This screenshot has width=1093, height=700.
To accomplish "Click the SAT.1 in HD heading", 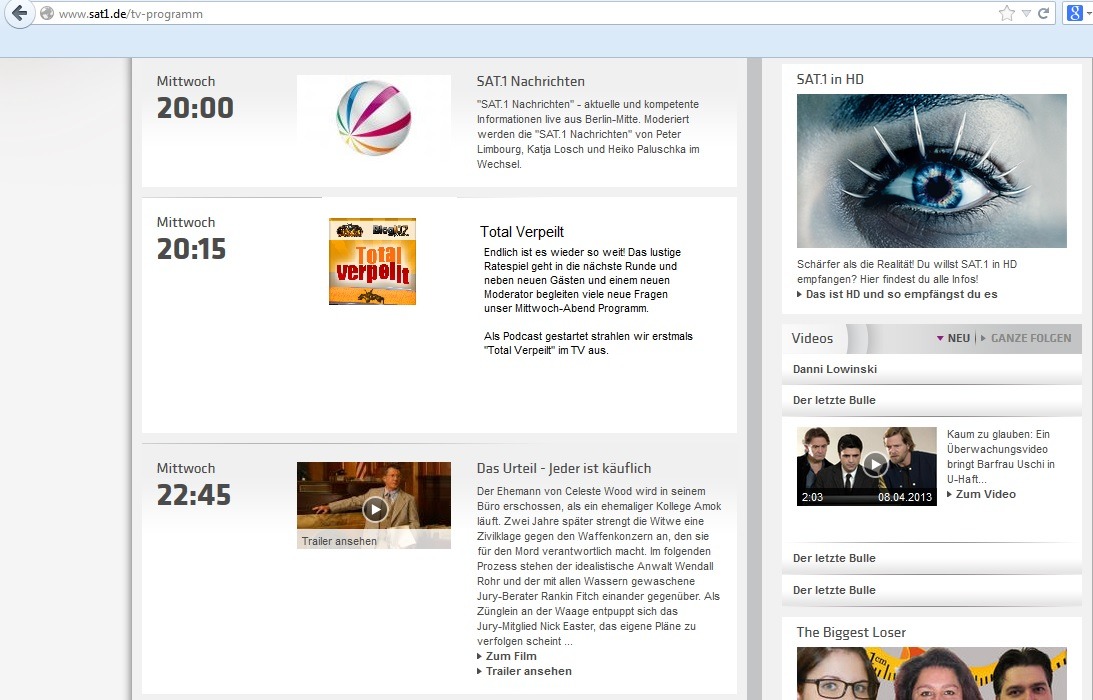I will coord(830,79).
